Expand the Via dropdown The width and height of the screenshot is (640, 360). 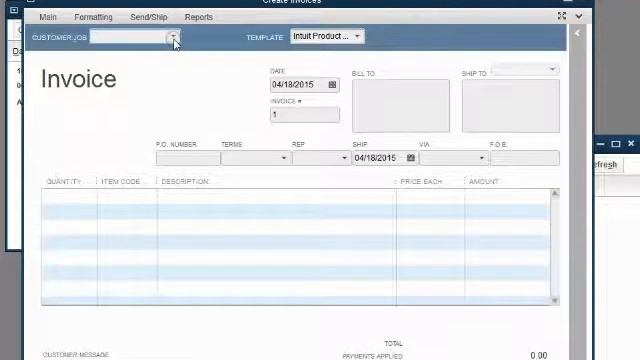coord(482,158)
